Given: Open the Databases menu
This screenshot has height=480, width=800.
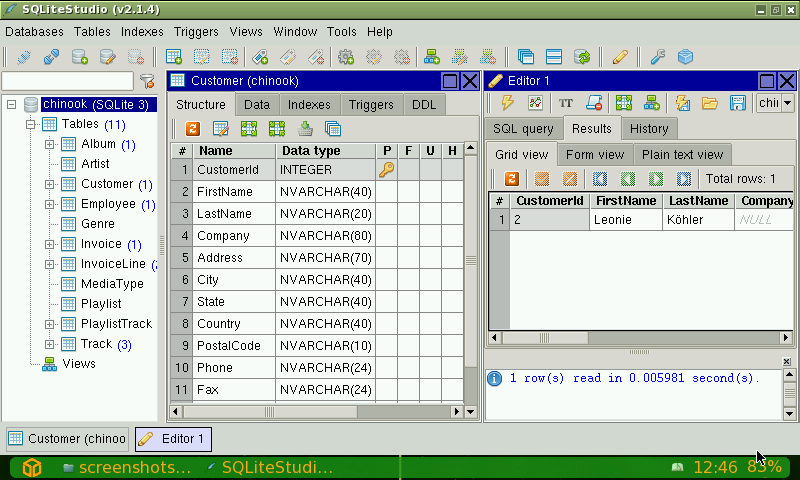Looking at the screenshot, I should (34, 32).
